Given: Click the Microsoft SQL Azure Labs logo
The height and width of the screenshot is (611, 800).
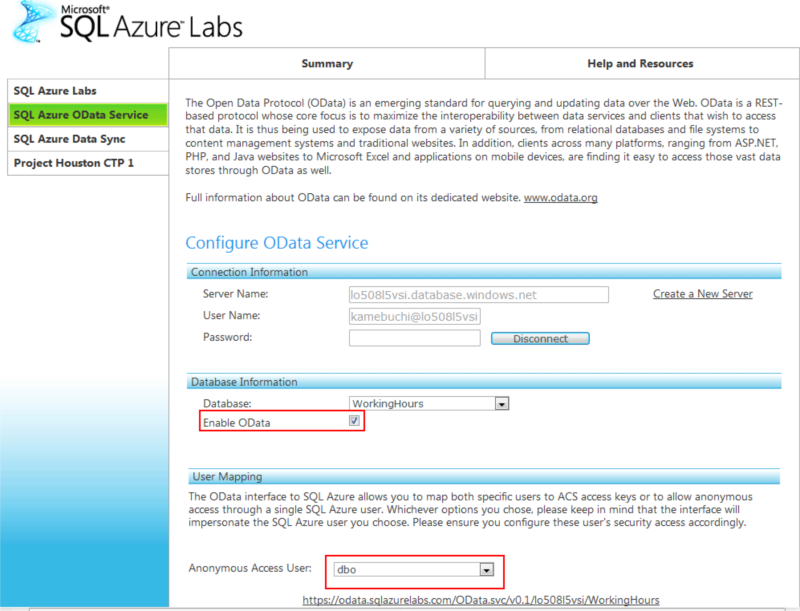Looking at the screenshot, I should click(127, 22).
